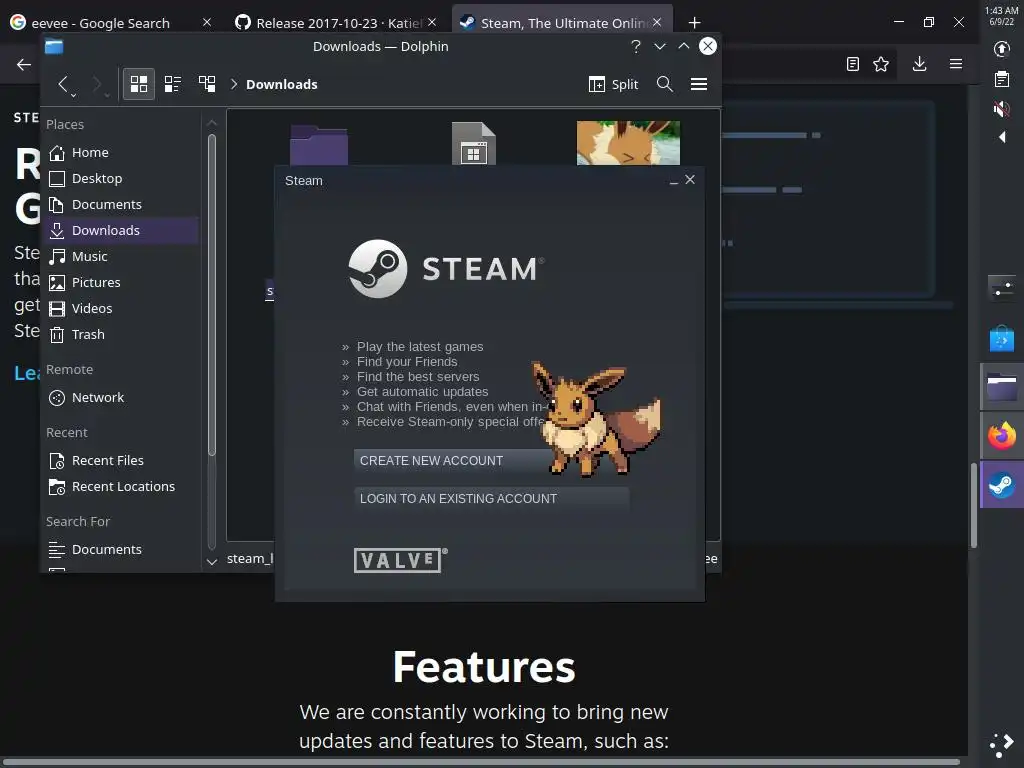1024x768 pixels.
Task: Select the executable file icon in Downloads
Action: 473,144
